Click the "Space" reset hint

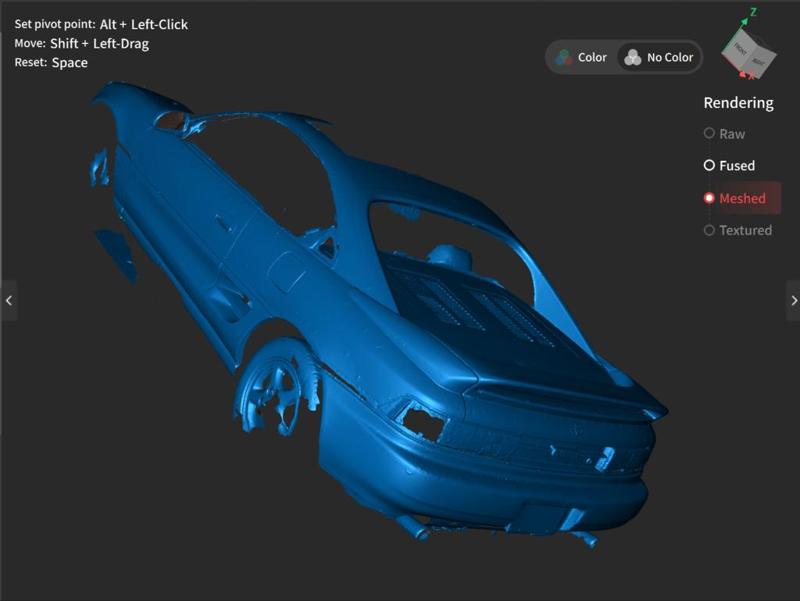tap(70, 63)
